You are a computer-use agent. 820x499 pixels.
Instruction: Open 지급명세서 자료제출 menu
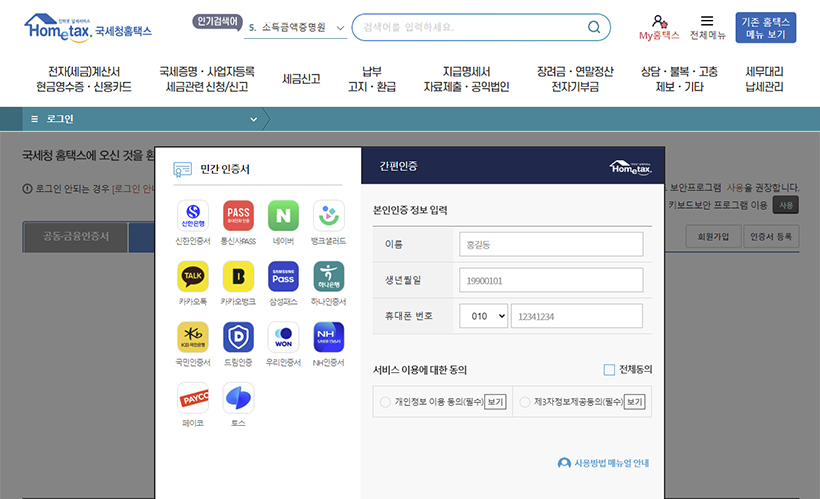click(466, 79)
